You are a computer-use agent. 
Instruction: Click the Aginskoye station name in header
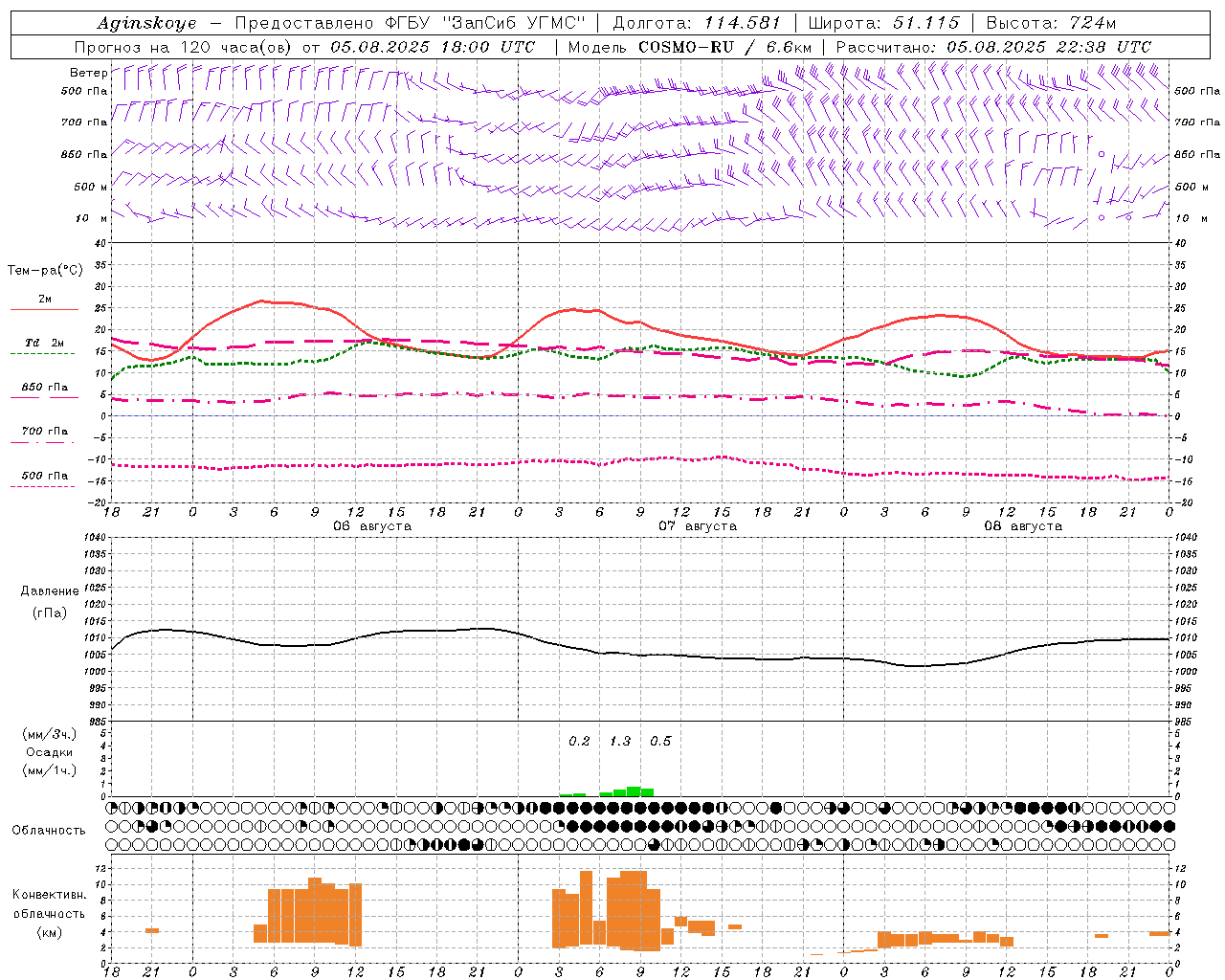pos(146,23)
